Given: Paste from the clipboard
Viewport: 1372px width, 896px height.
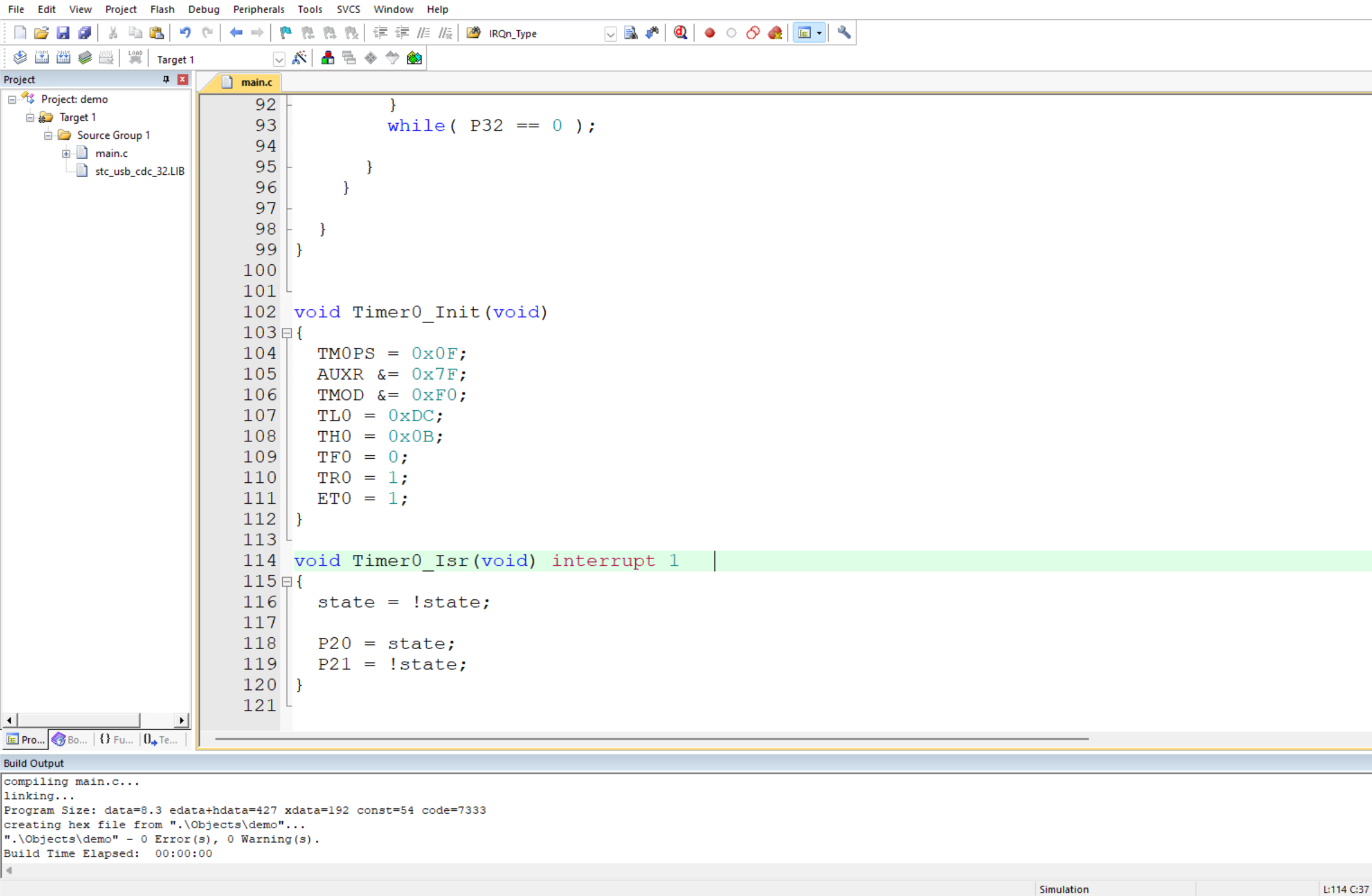Looking at the screenshot, I should pos(157,33).
